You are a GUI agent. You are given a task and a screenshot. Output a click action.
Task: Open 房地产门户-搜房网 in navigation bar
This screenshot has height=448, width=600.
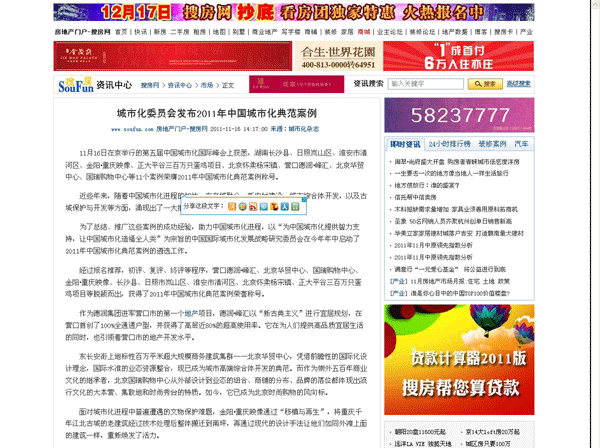point(82,32)
